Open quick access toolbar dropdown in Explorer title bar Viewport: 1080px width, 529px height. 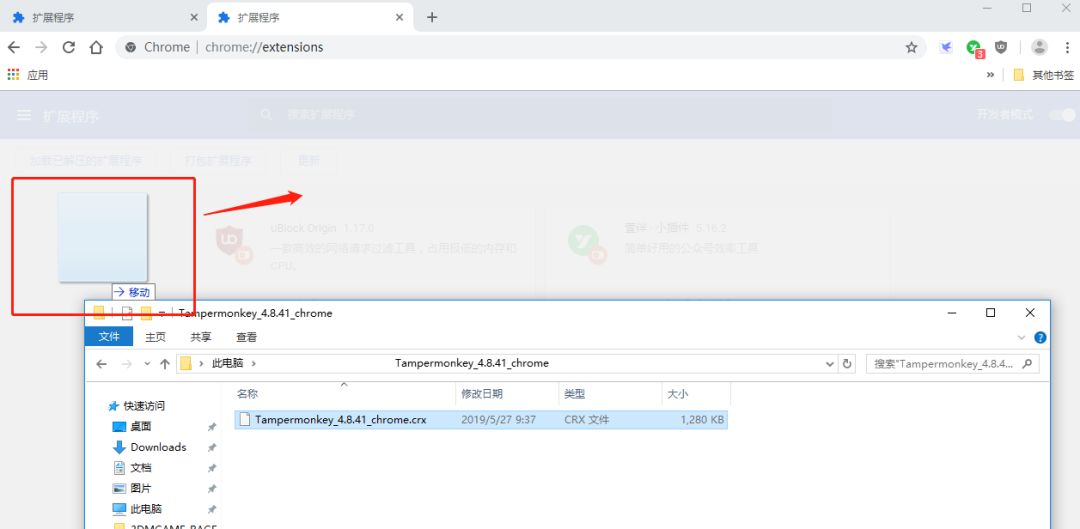(161, 313)
